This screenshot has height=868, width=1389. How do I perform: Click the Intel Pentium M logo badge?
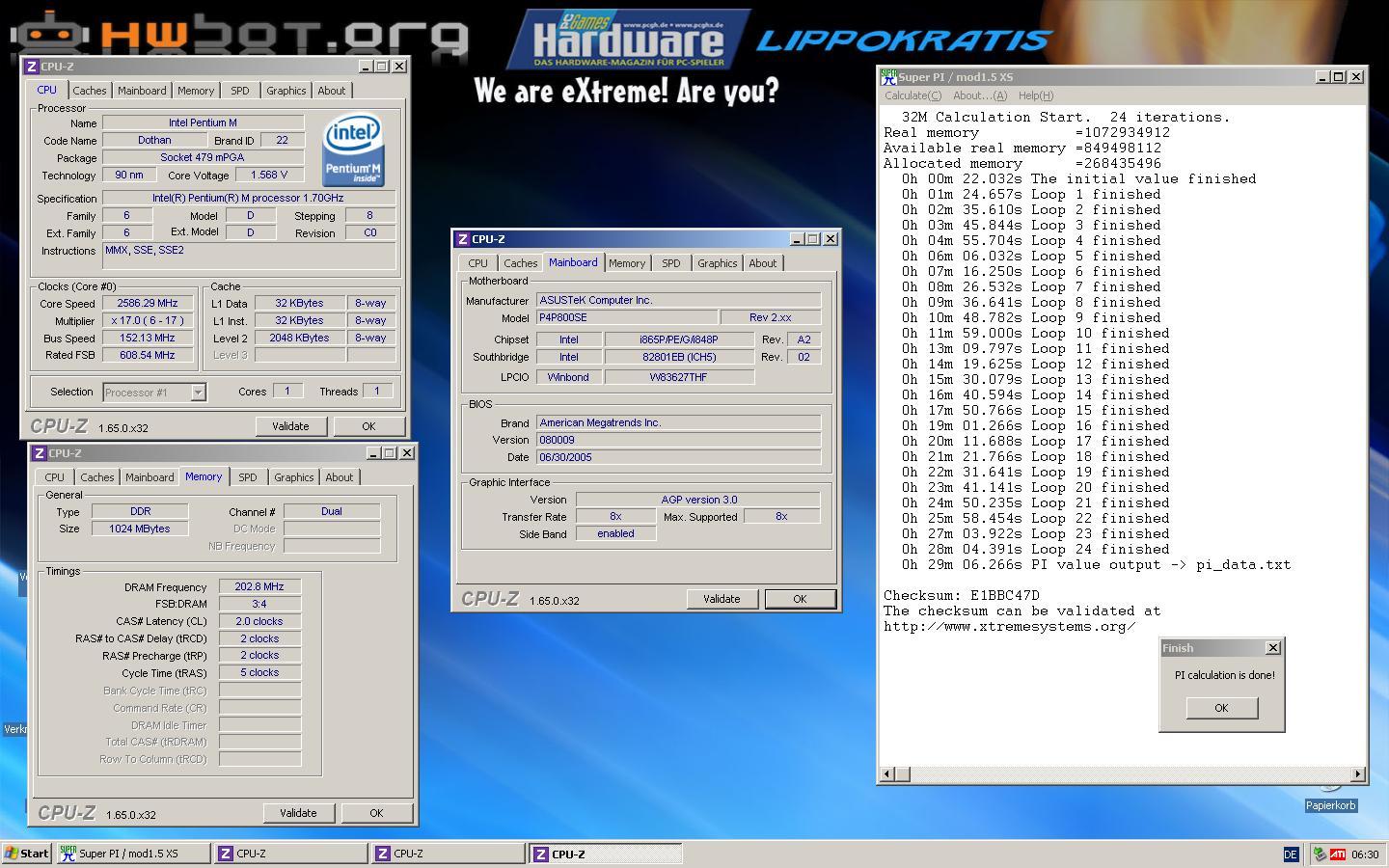click(353, 149)
